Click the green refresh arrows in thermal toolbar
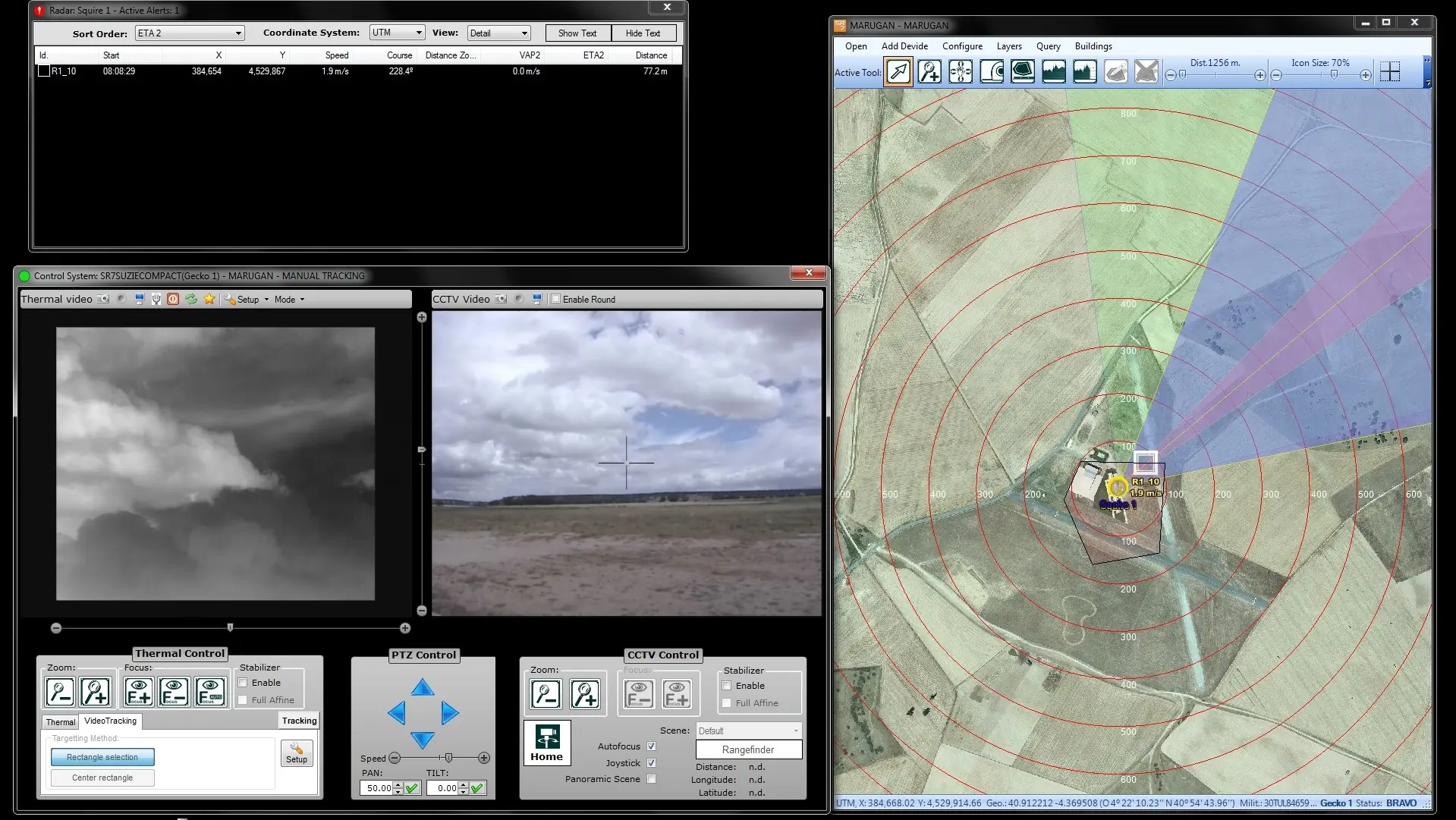This screenshot has height=820, width=1456. tap(191, 299)
